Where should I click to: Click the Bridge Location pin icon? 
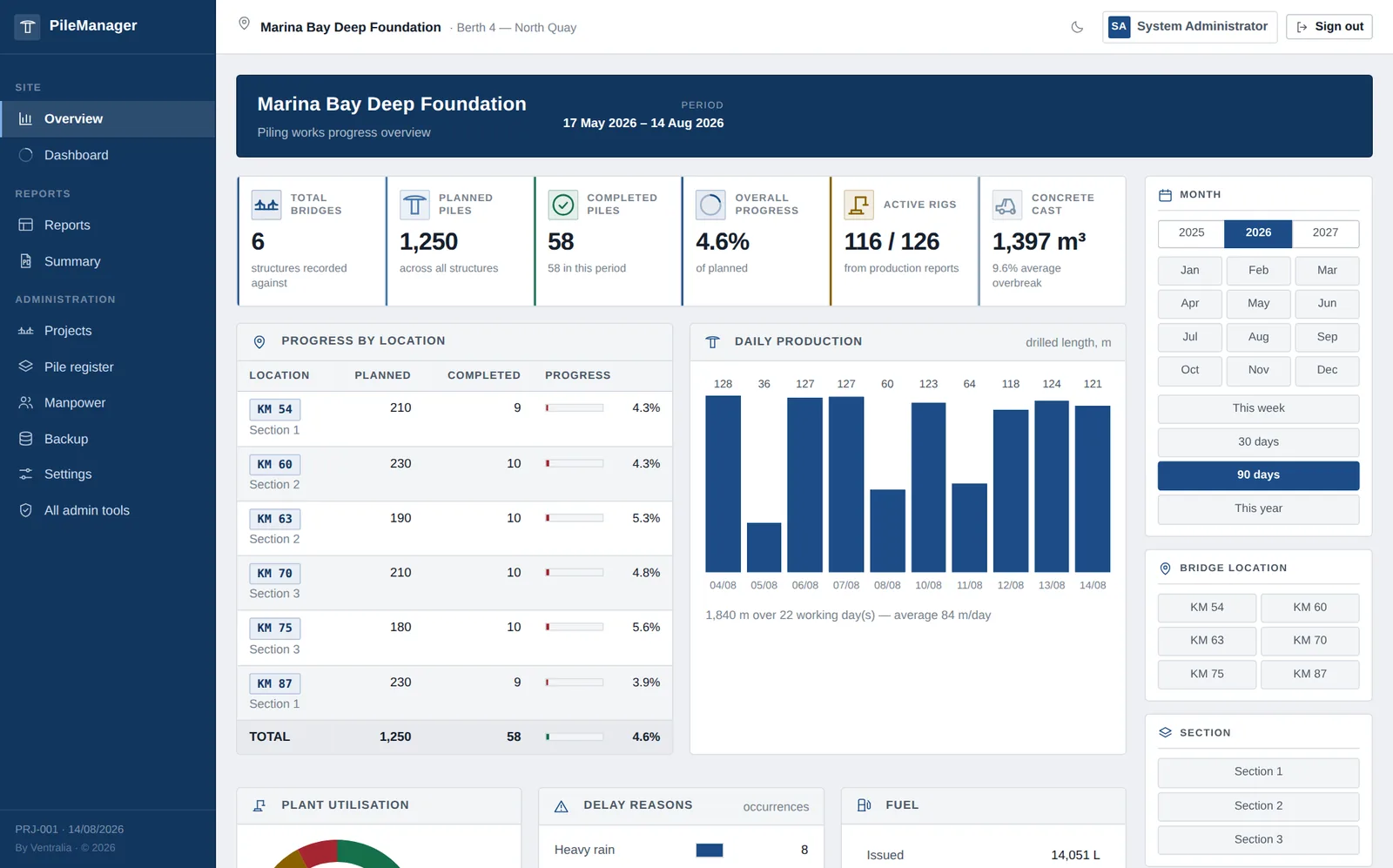pyautogui.click(x=1165, y=569)
